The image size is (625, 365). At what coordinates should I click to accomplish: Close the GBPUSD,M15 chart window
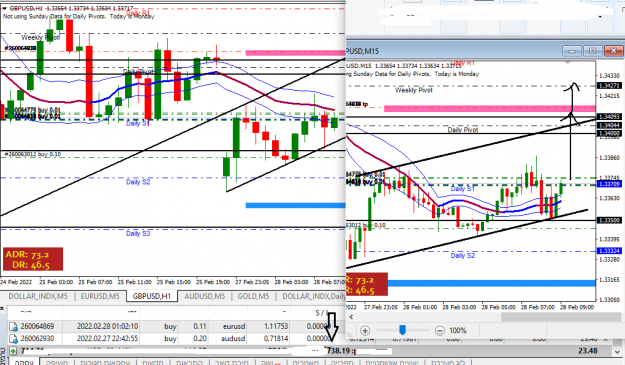pos(613,51)
